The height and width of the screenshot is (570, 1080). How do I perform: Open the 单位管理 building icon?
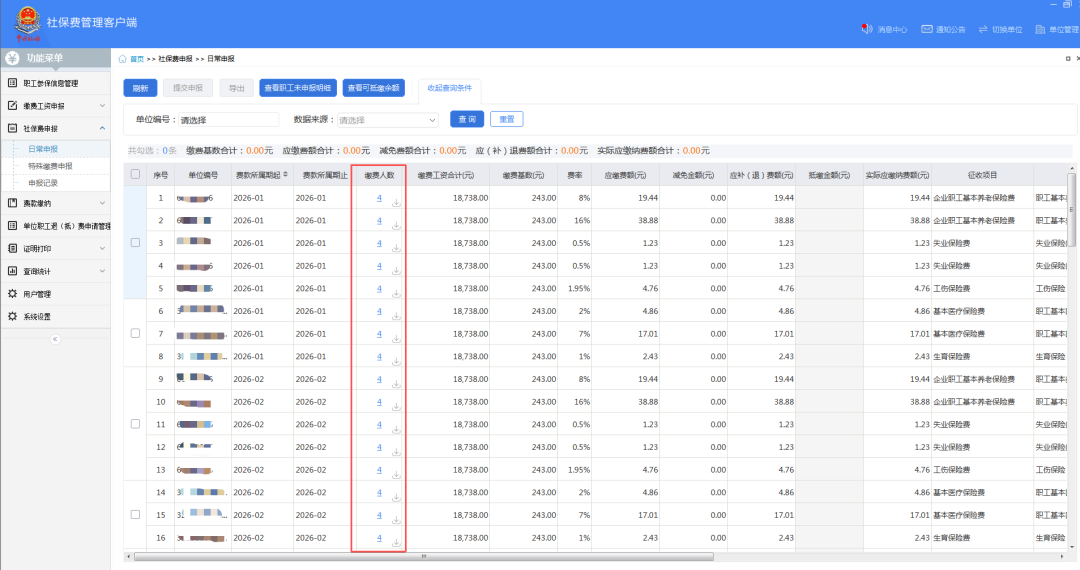pos(1040,29)
